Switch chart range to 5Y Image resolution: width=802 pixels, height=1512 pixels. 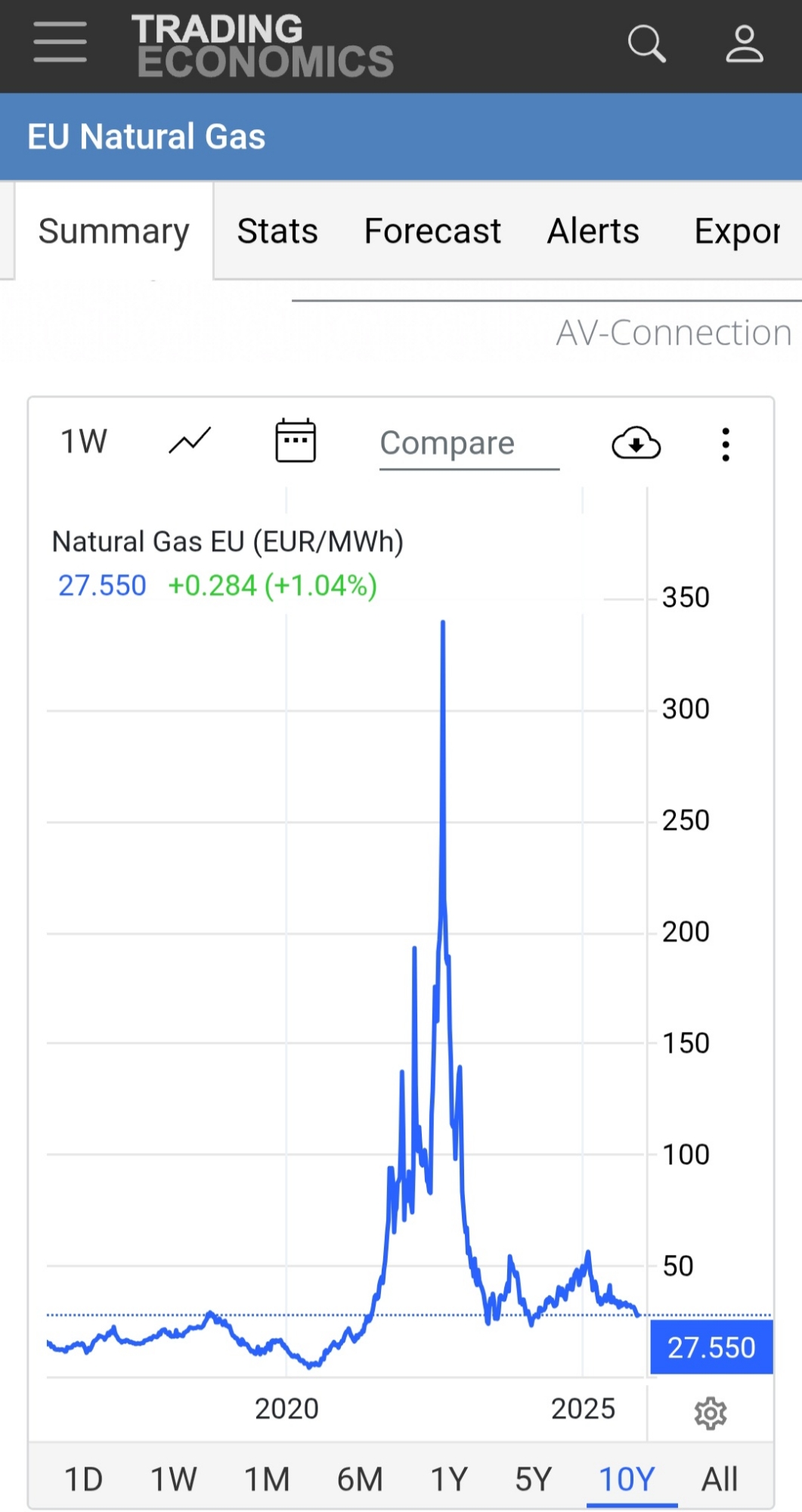[534, 1479]
